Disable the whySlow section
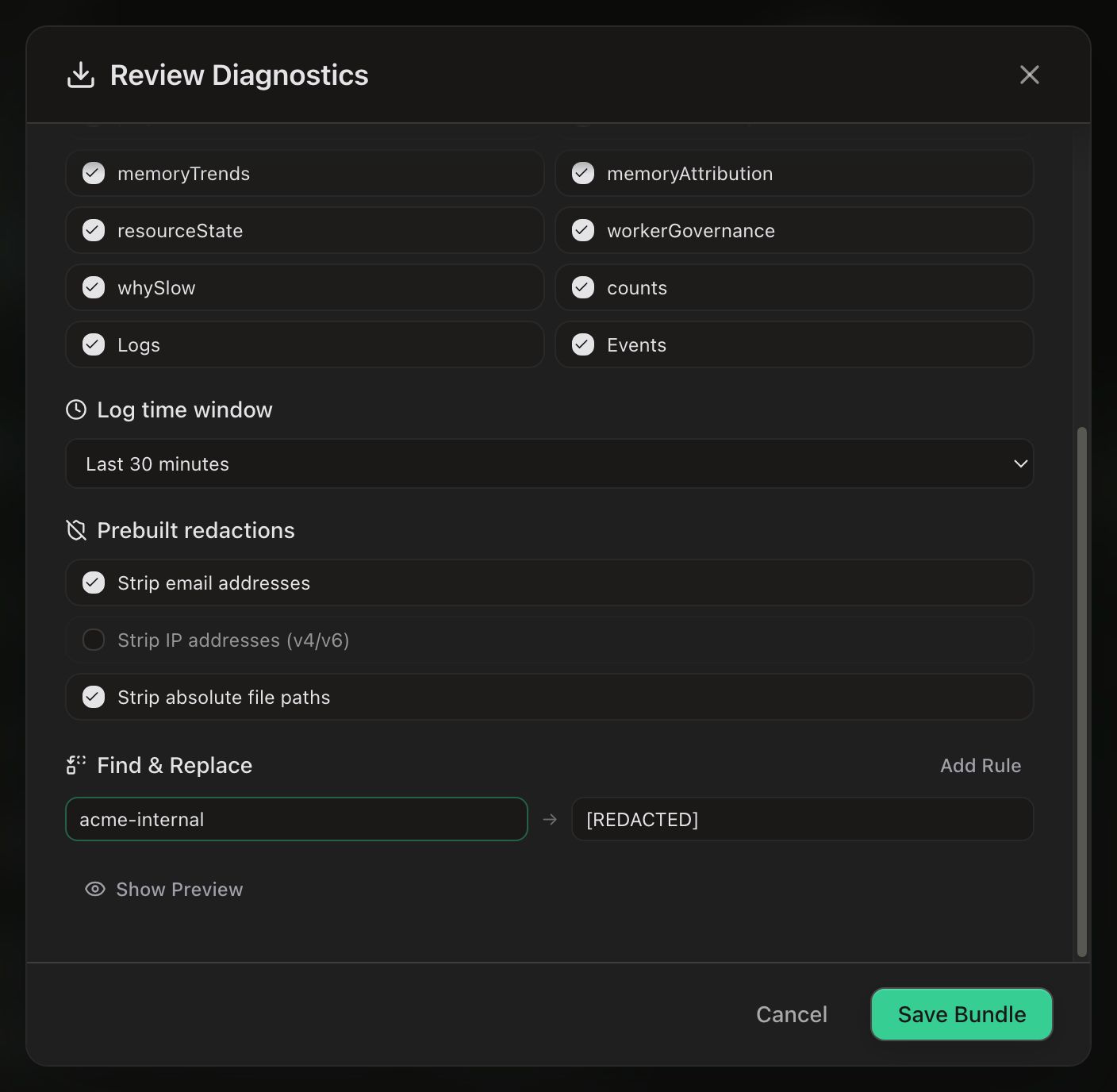This screenshot has width=1117, height=1092. coord(94,287)
